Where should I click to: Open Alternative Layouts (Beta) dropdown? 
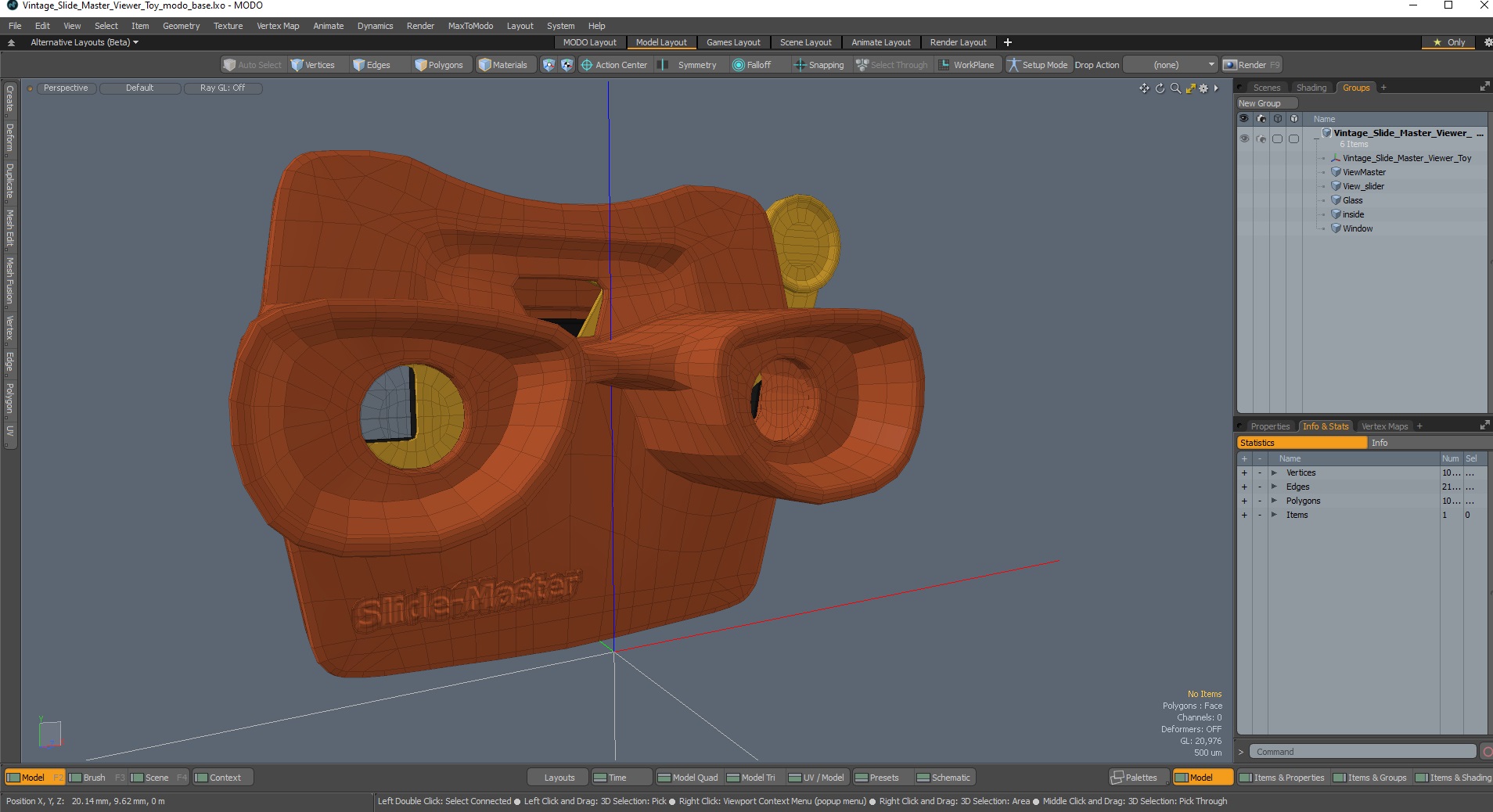[x=85, y=42]
